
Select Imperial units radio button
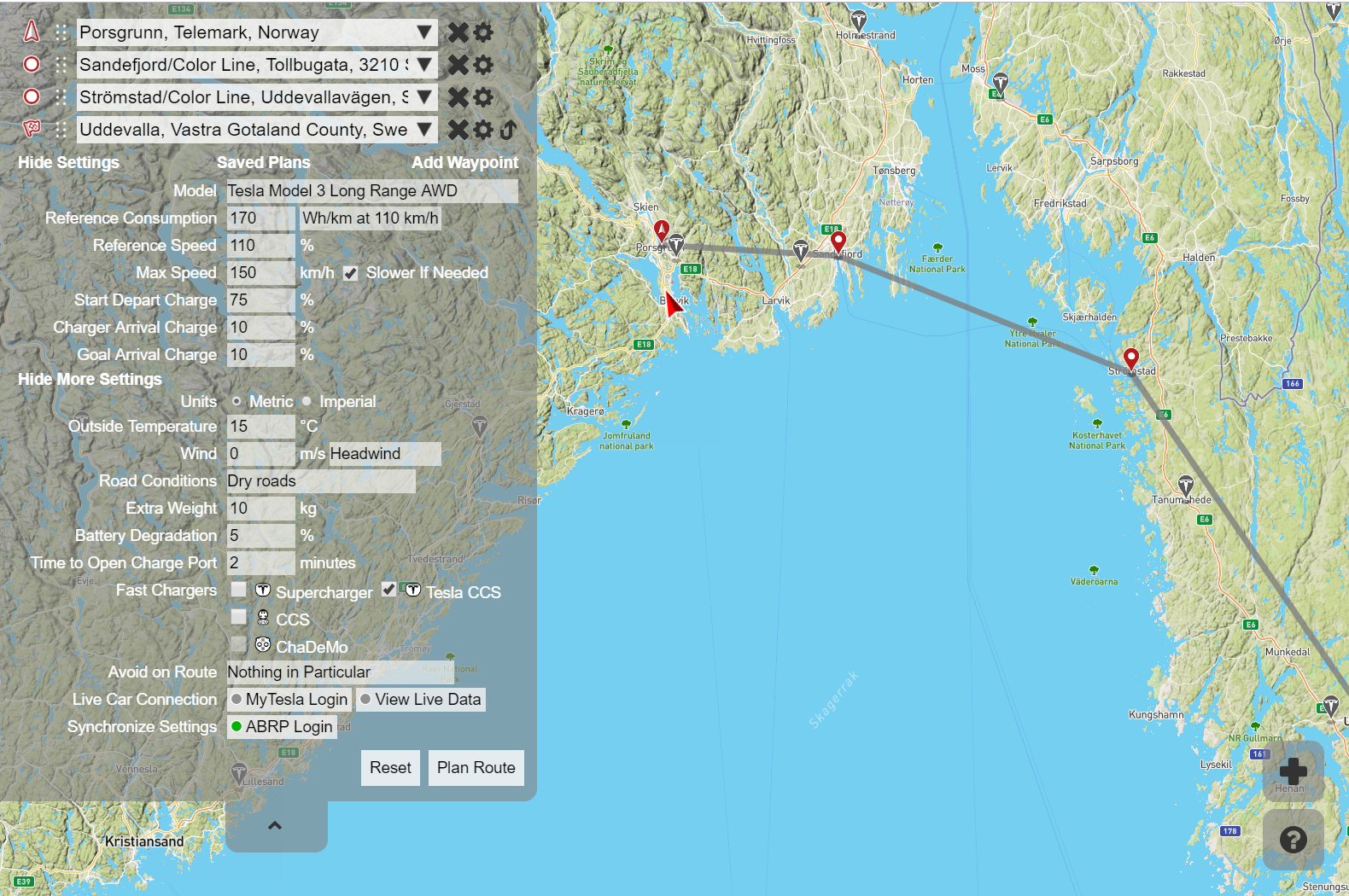307,401
